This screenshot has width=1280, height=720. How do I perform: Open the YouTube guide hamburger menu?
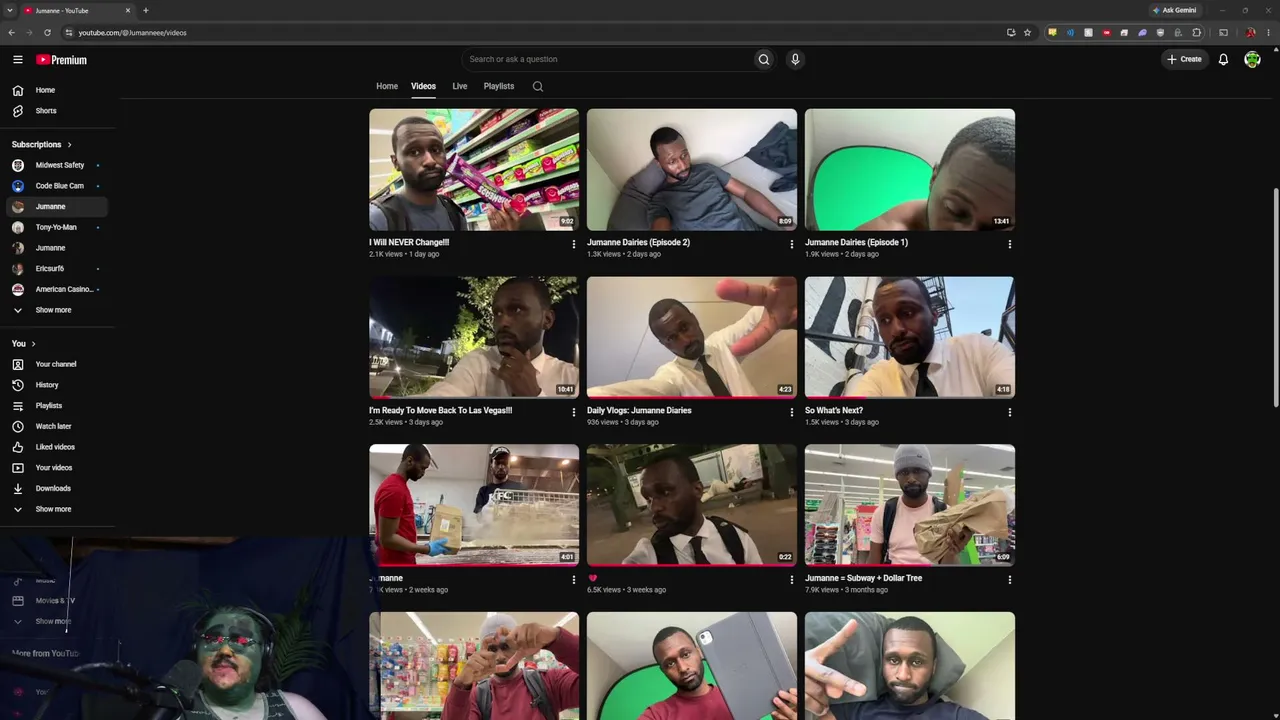pos(17,60)
